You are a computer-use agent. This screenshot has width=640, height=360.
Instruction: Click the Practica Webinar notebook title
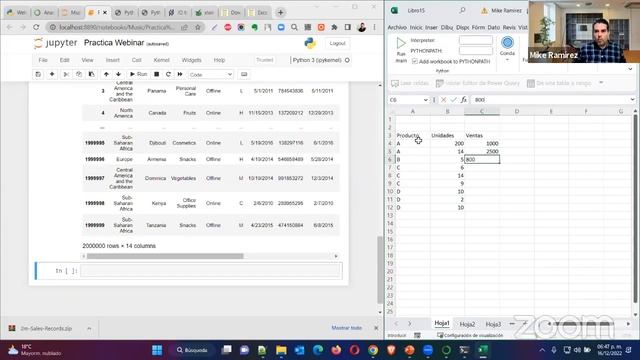click(114, 43)
